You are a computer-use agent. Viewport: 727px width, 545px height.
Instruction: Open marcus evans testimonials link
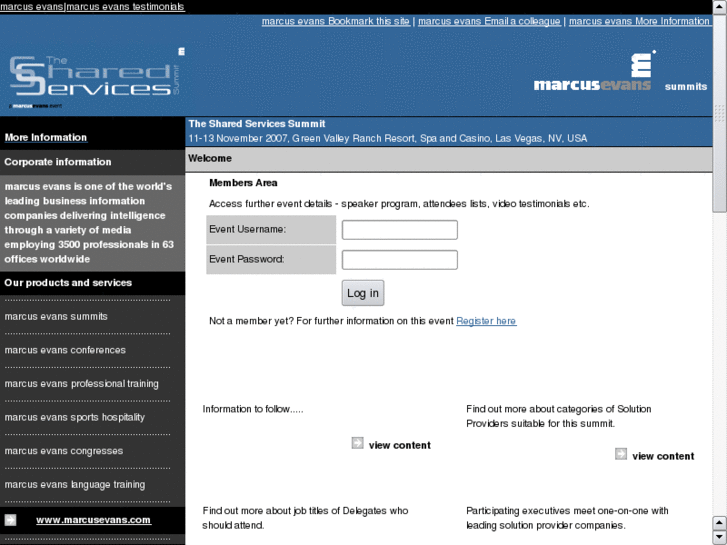coord(126,7)
